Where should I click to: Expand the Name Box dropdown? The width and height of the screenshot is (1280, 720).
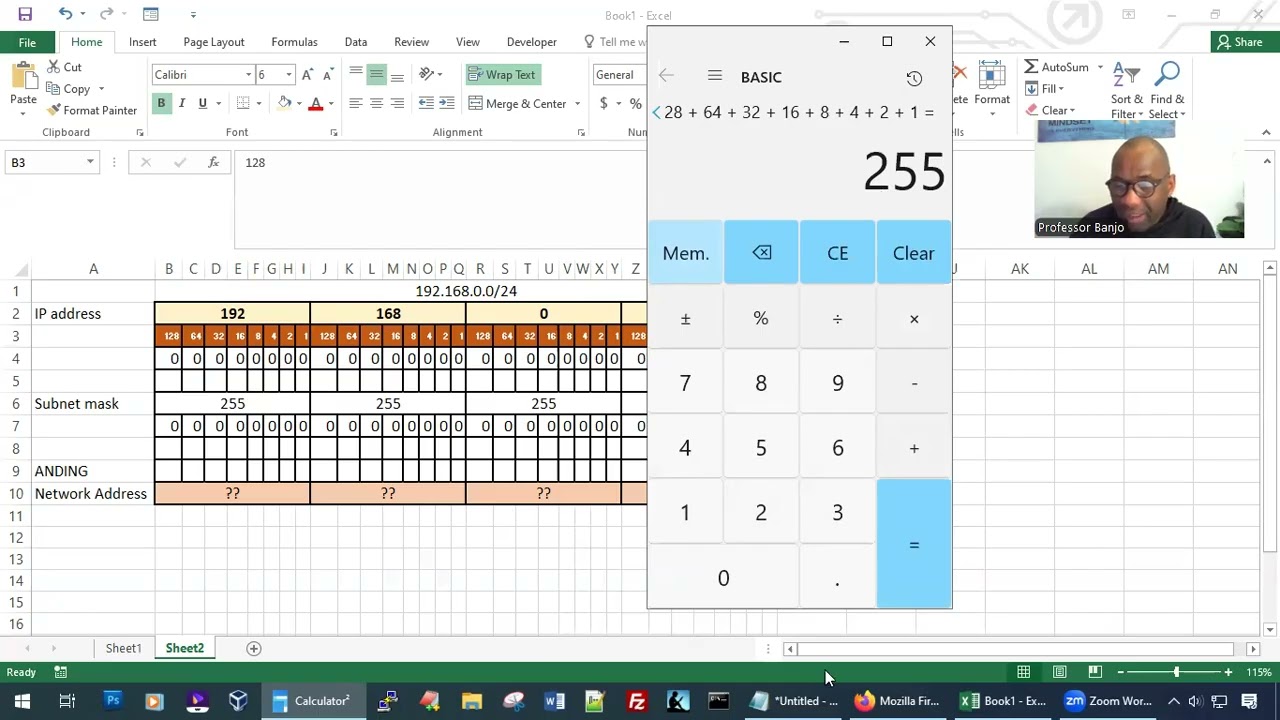(90, 162)
